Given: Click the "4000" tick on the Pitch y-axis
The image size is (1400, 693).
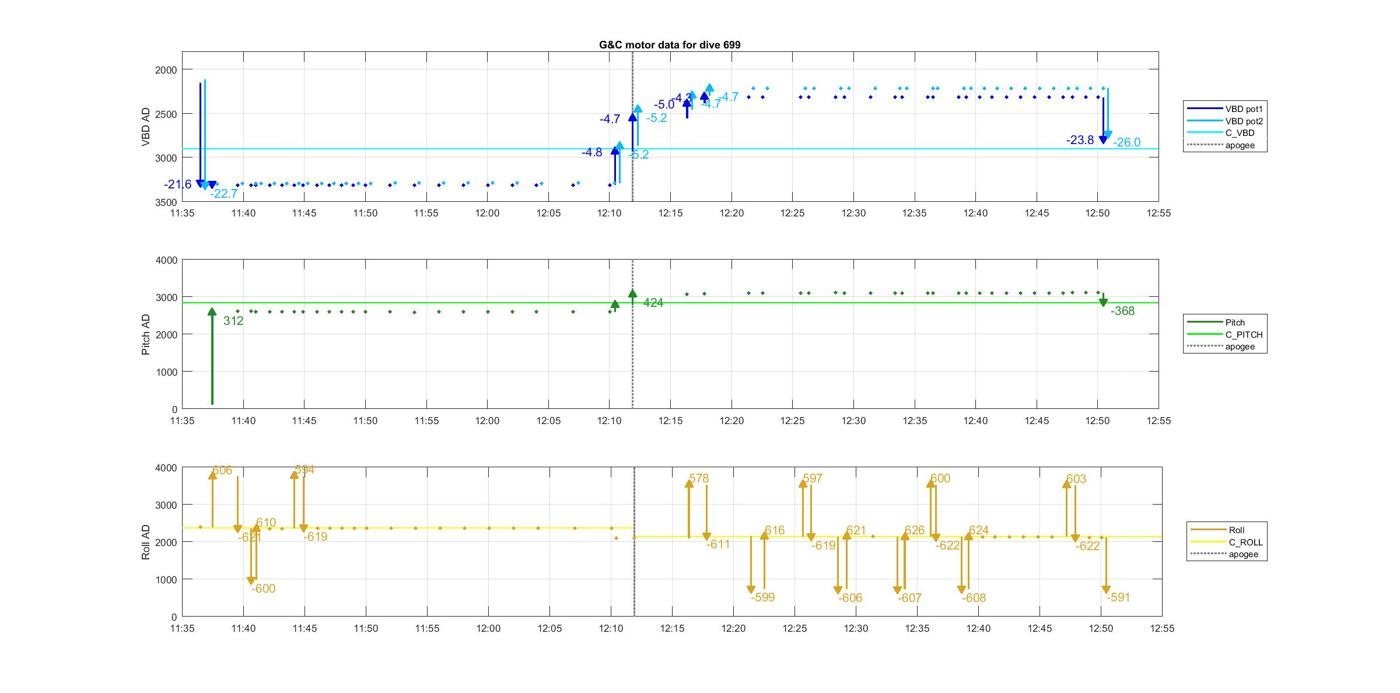Looking at the screenshot, I should tap(166, 260).
